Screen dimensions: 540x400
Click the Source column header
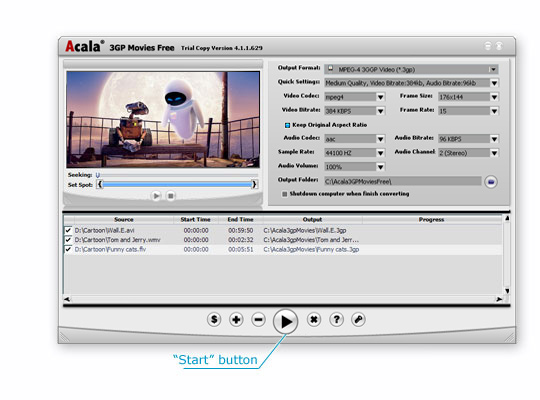pos(124,219)
